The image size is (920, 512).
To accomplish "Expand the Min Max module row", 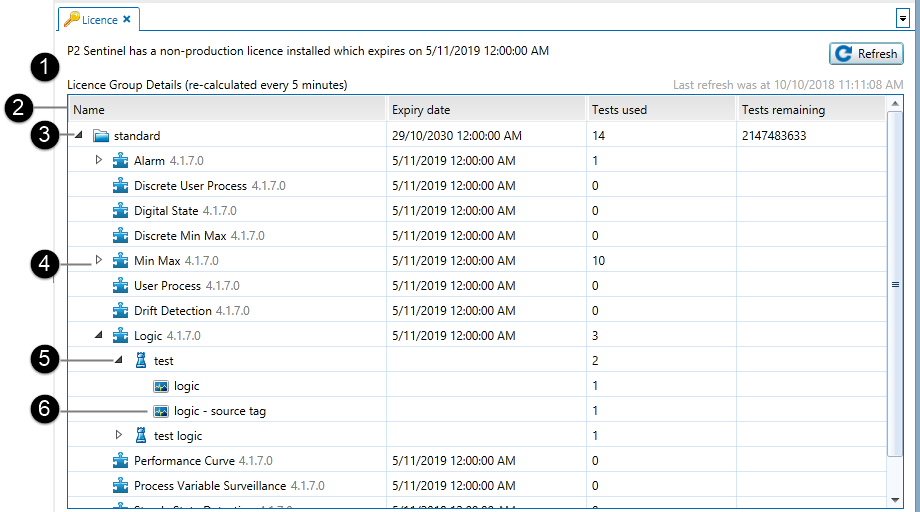I will tap(99, 261).
